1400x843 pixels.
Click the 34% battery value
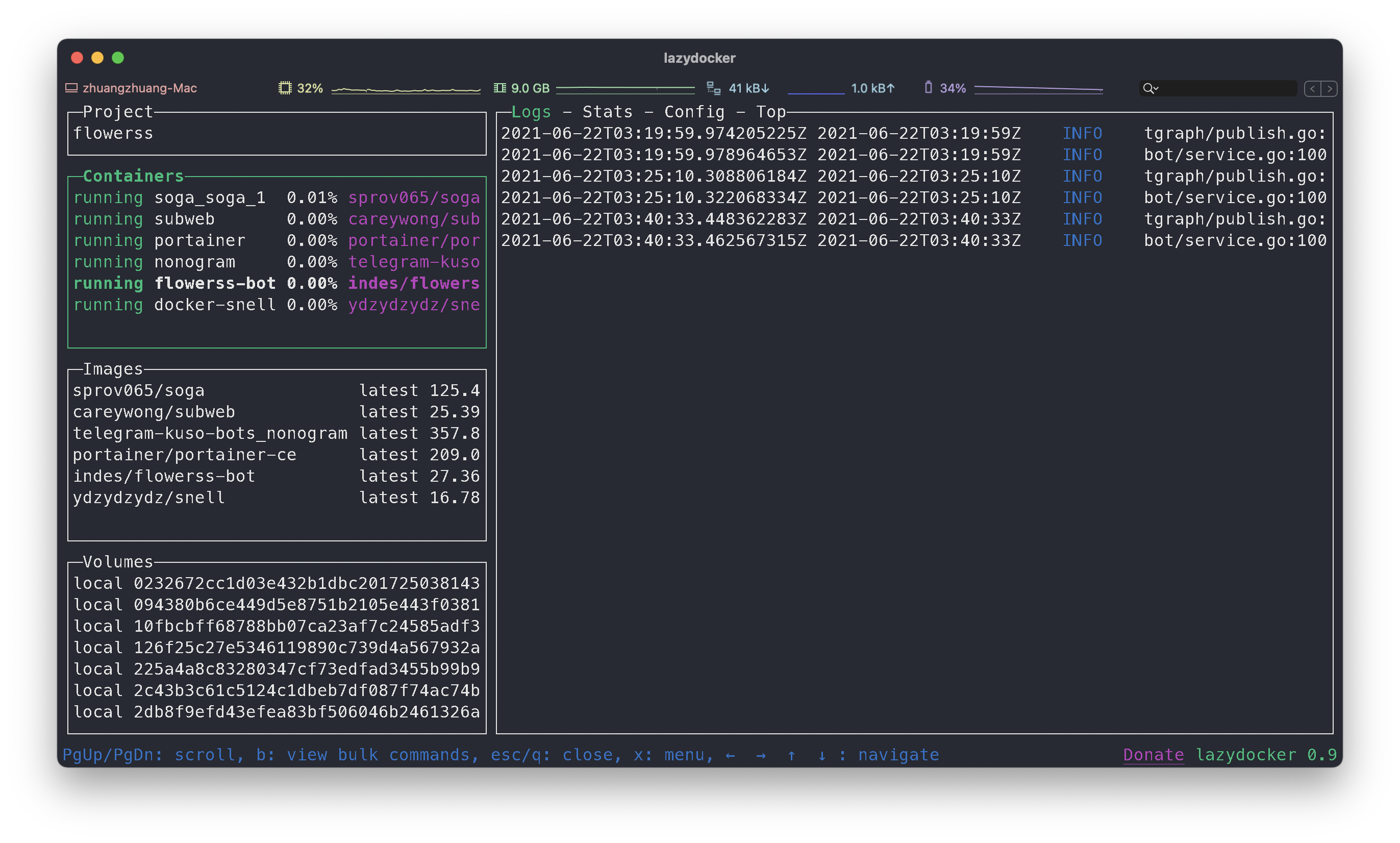953,88
